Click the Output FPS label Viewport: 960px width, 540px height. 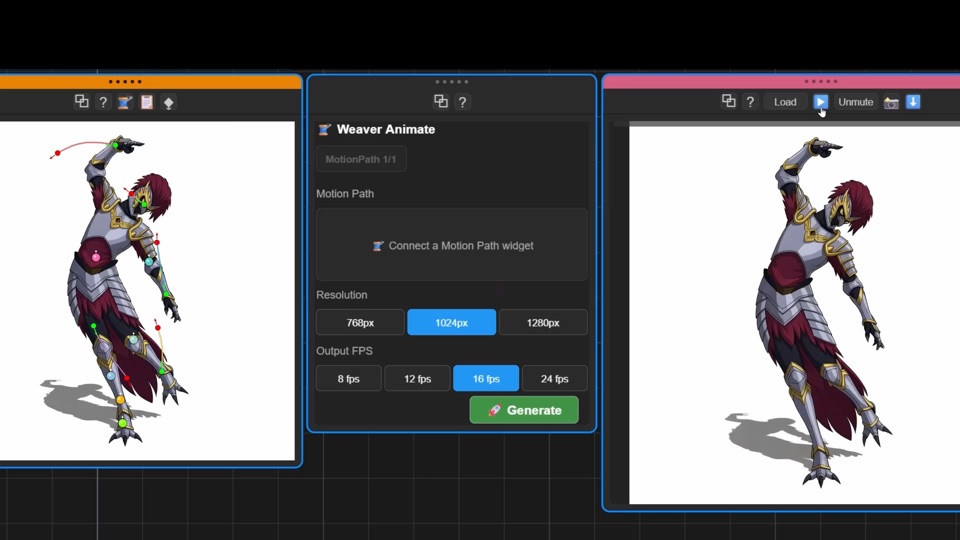[344, 351]
